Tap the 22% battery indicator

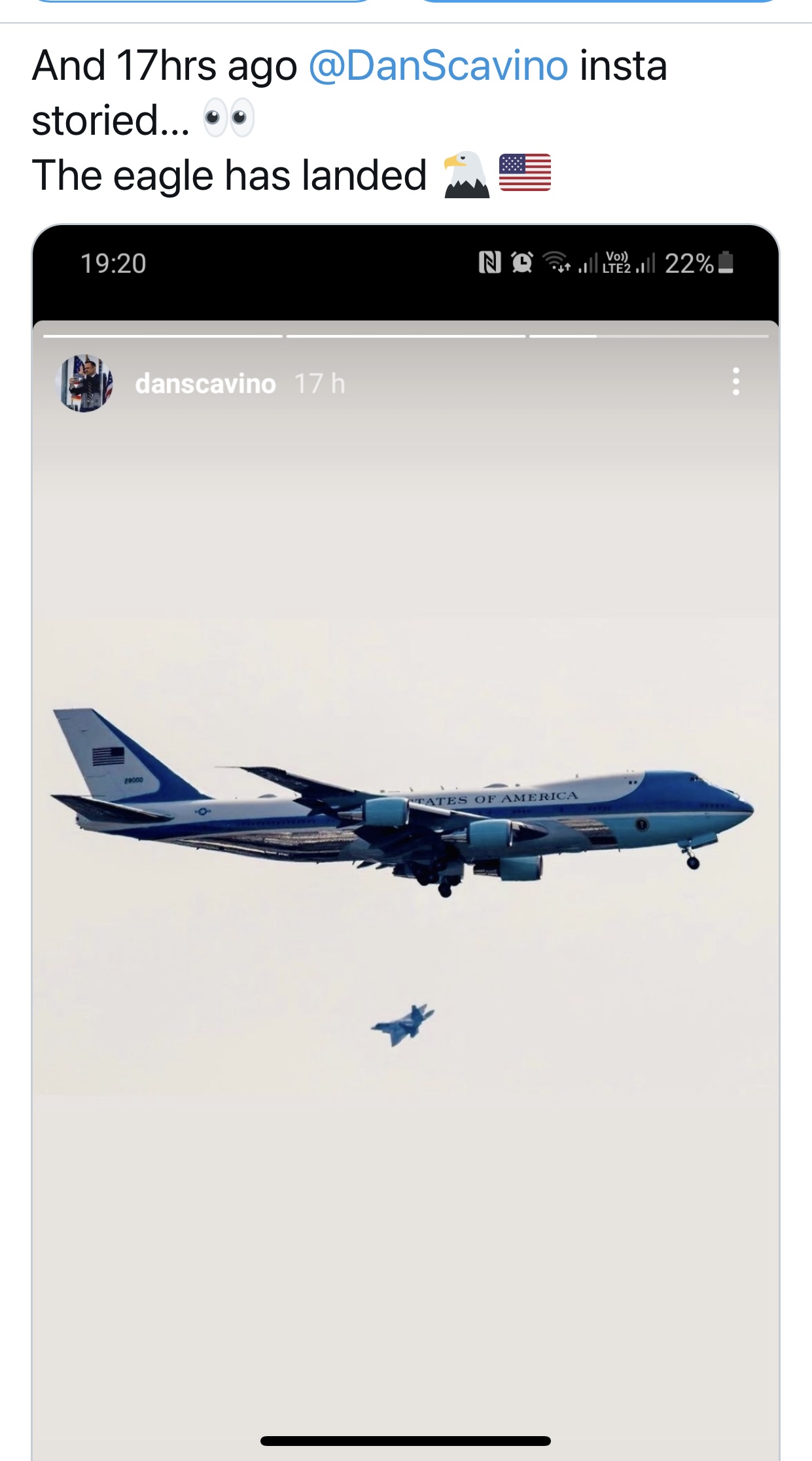coord(699,263)
